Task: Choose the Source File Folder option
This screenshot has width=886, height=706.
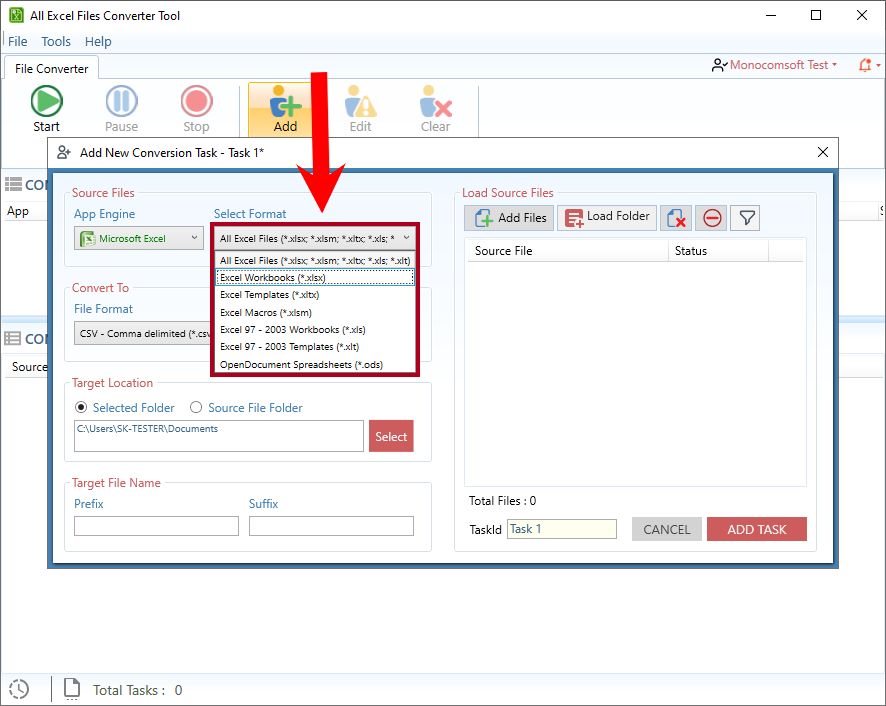Action: (197, 407)
